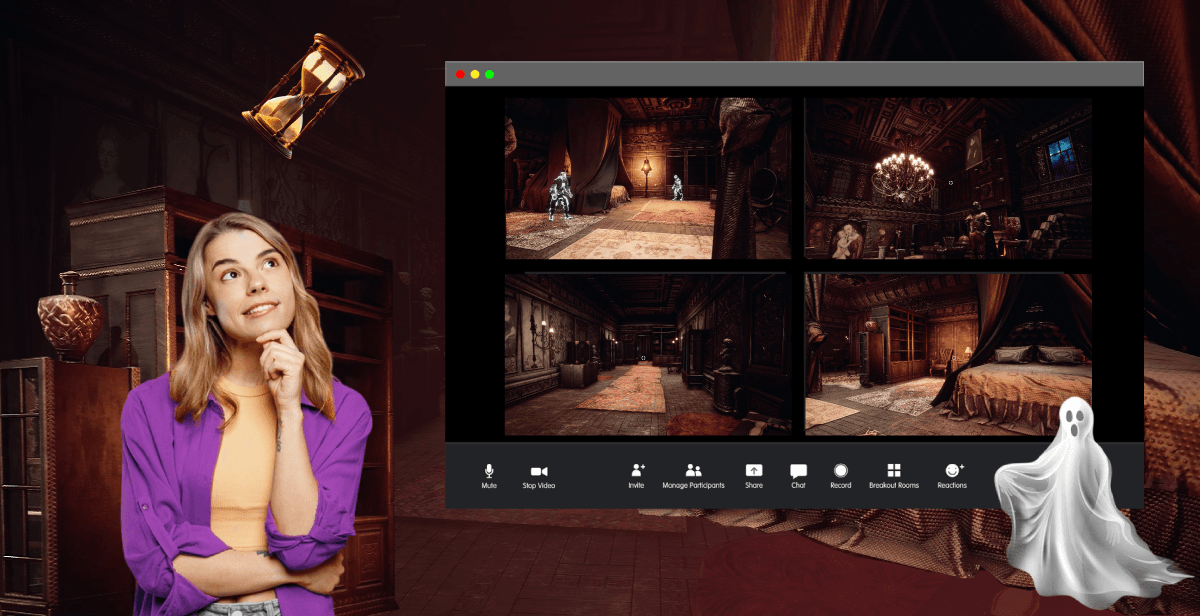Open the Reactions smiley icon
This screenshot has height=616, width=1200.
coord(952,470)
